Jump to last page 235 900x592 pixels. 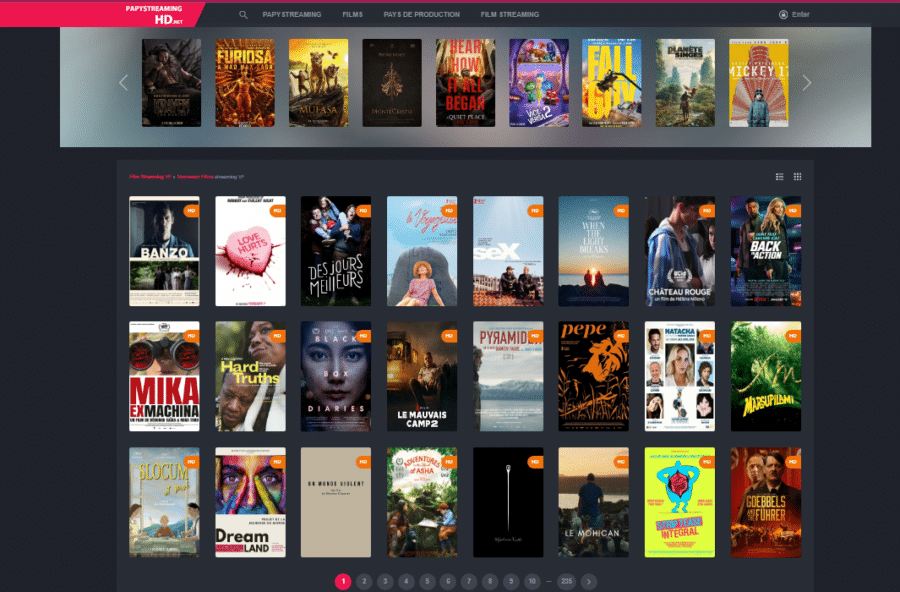(x=567, y=581)
